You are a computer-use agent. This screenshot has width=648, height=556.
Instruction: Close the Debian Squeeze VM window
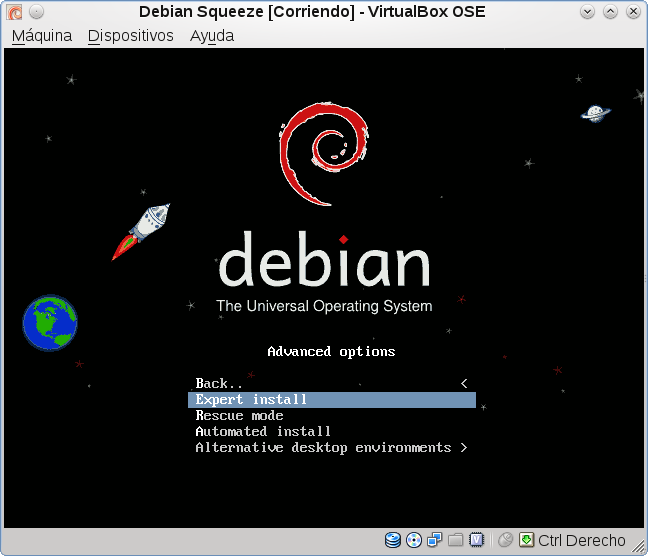tap(633, 12)
